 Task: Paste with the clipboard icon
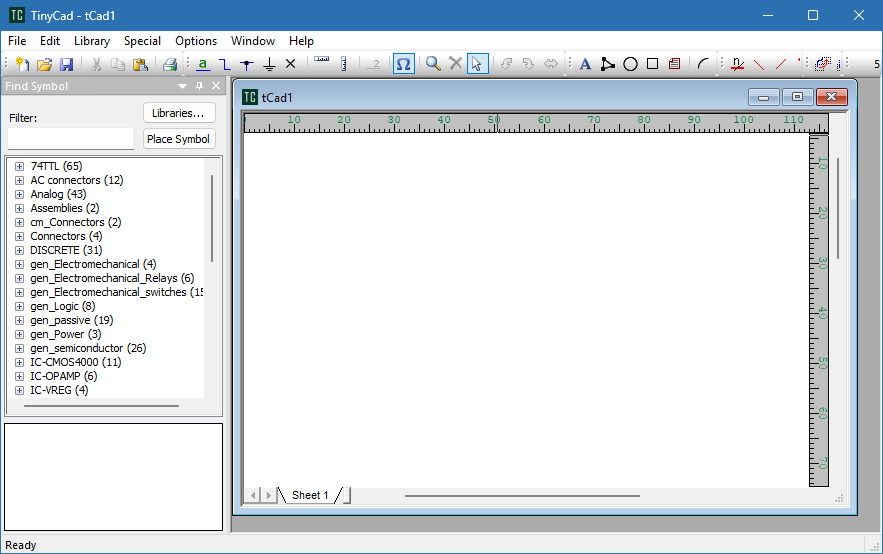pyautogui.click(x=140, y=64)
